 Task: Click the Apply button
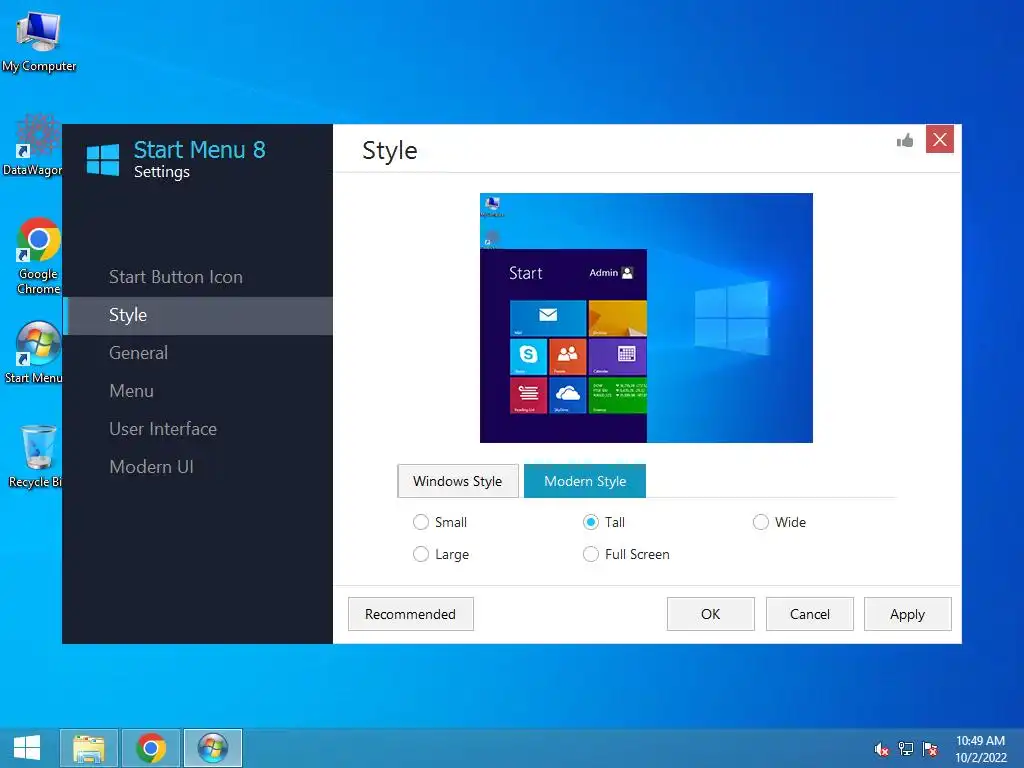click(x=908, y=614)
